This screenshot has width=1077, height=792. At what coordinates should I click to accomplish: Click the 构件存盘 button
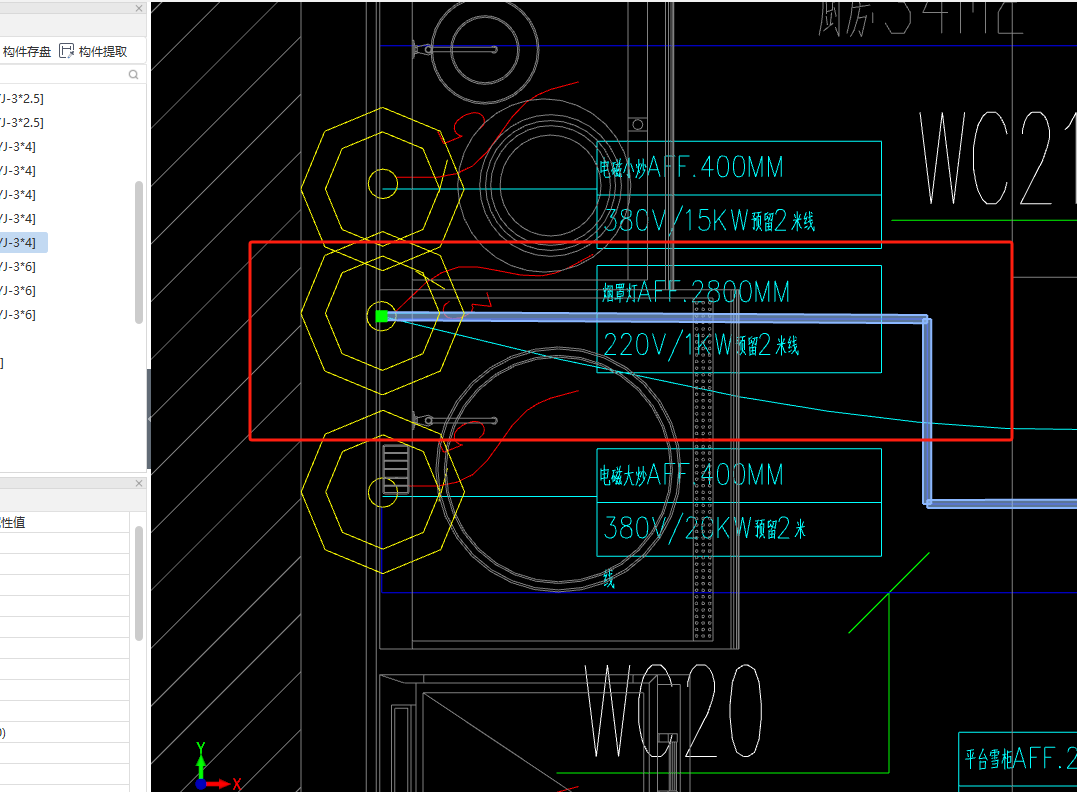coord(26,52)
